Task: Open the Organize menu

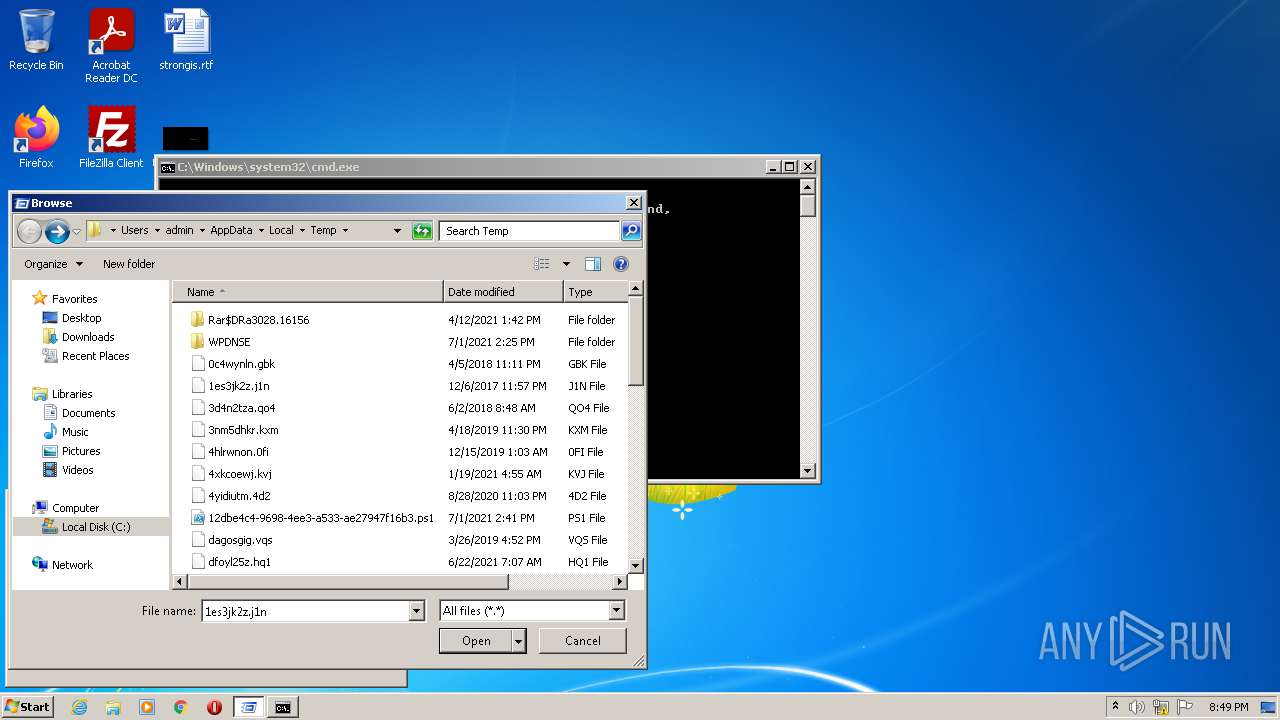Action: 54,264
